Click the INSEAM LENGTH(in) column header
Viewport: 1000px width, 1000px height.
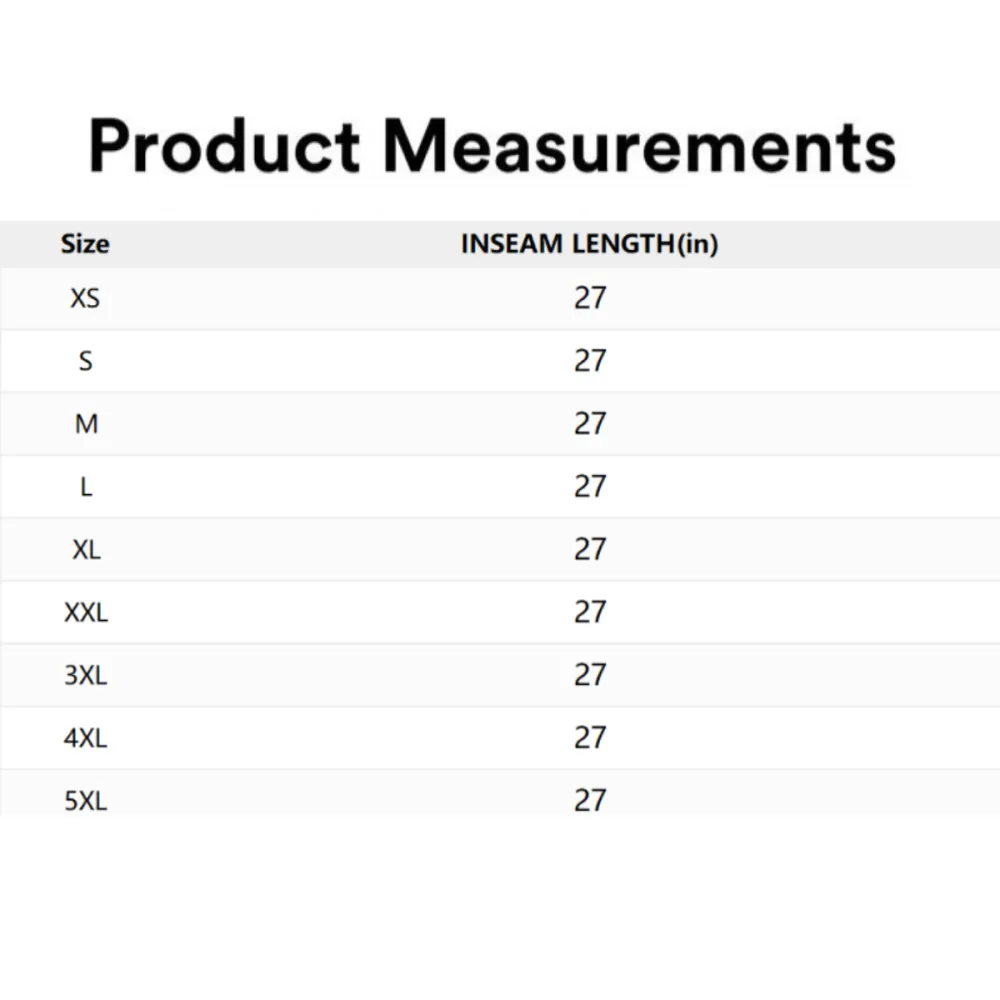pos(589,244)
